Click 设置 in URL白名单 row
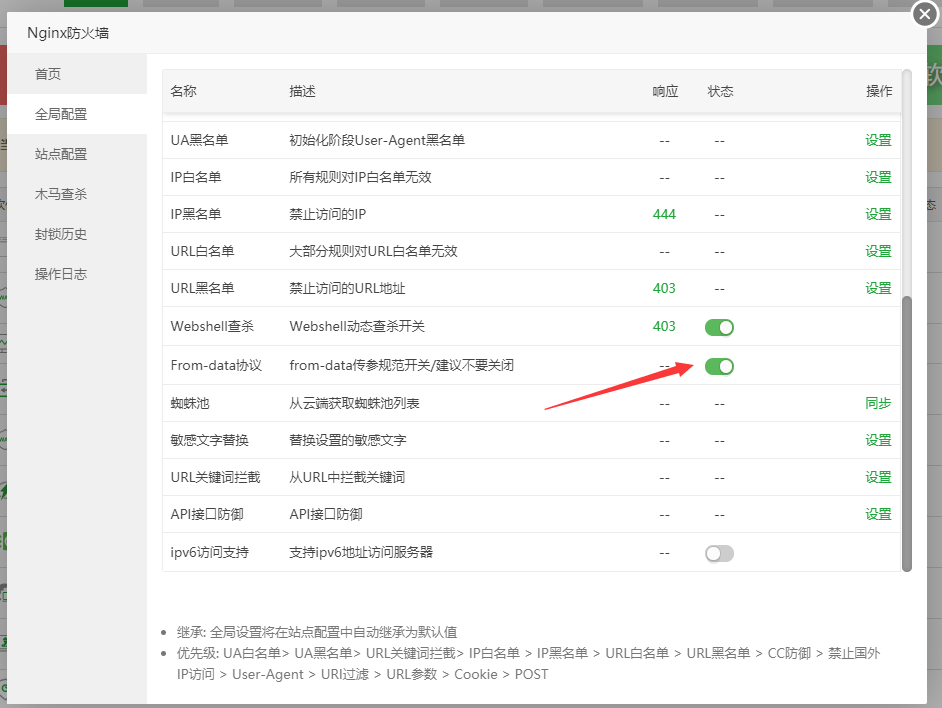 [878, 251]
